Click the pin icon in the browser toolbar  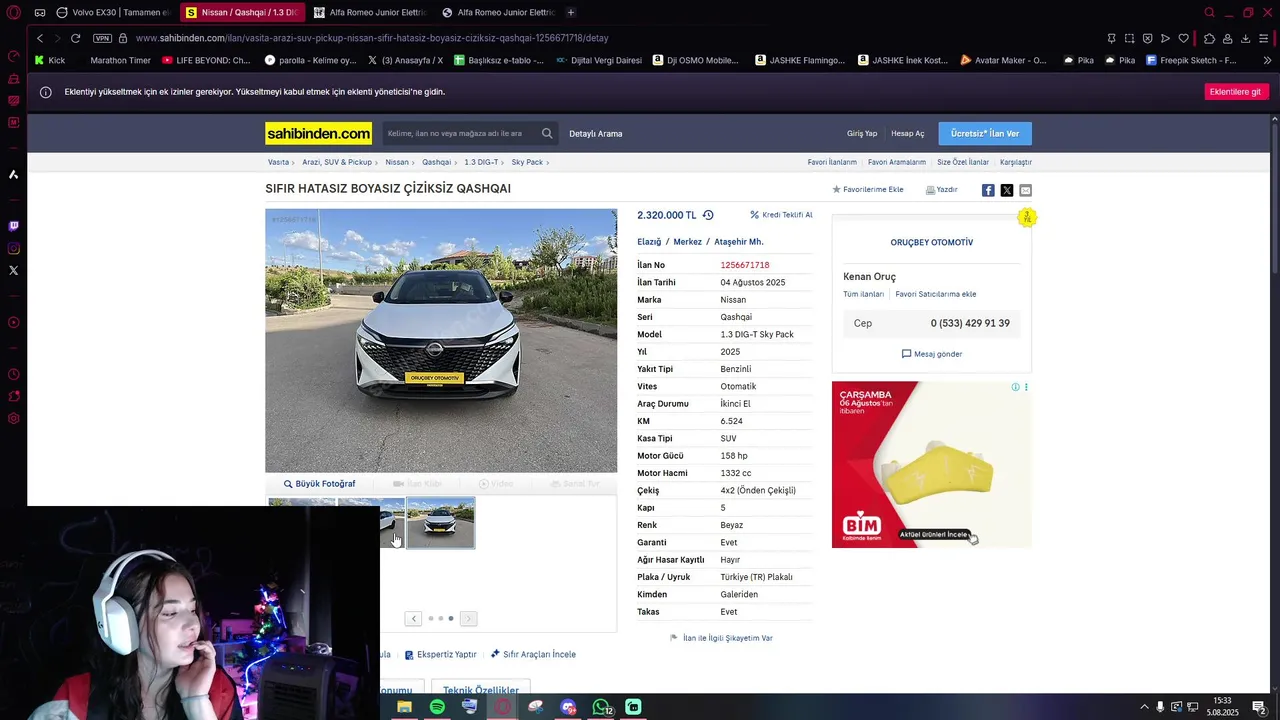[x=1111, y=38]
